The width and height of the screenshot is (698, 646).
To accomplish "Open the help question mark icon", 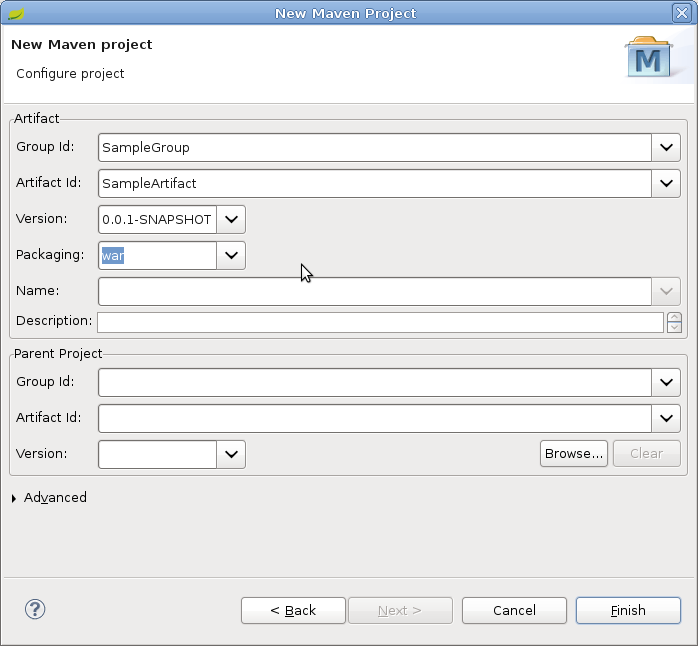I will coord(35,609).
